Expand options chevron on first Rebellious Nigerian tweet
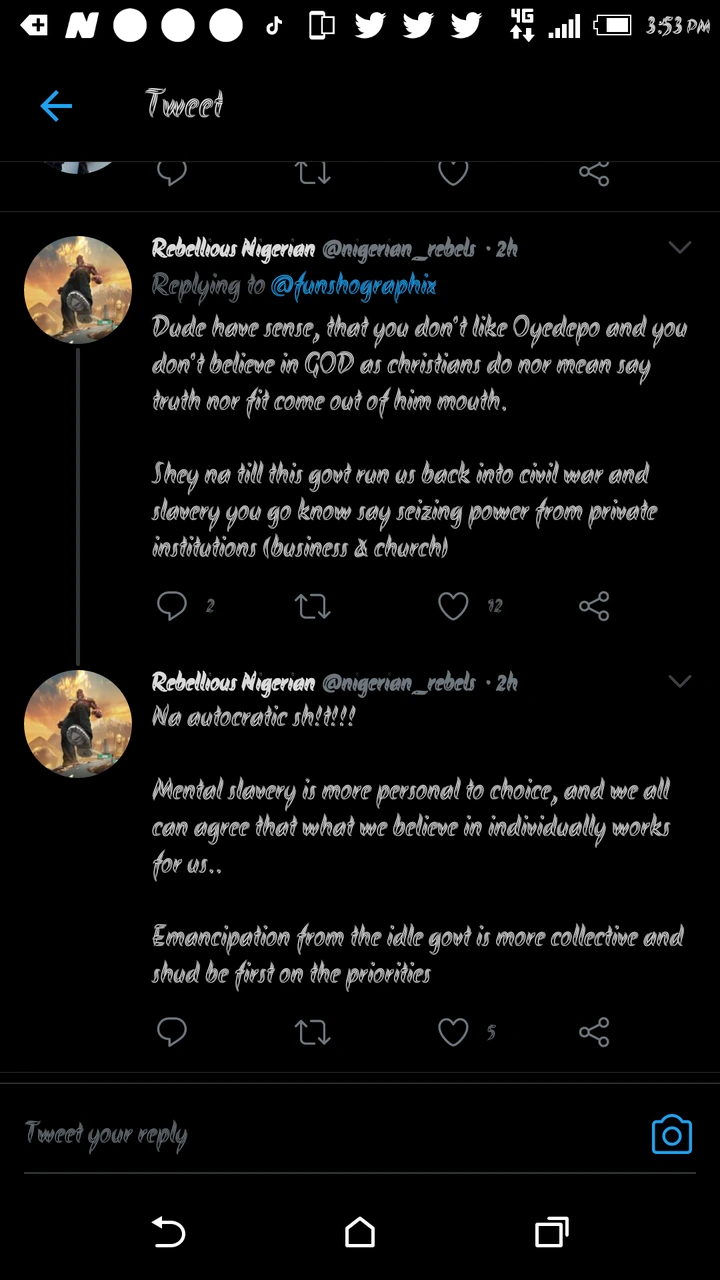Screen dimensions: 720x1280 (x=680, y=248)
